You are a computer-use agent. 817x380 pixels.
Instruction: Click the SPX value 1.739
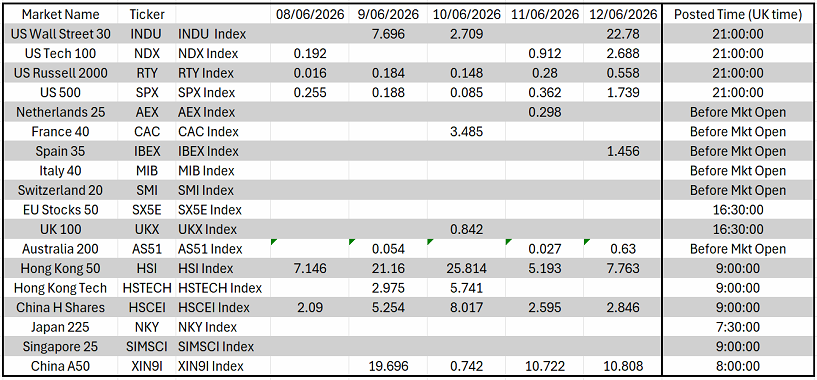point(622,93)
